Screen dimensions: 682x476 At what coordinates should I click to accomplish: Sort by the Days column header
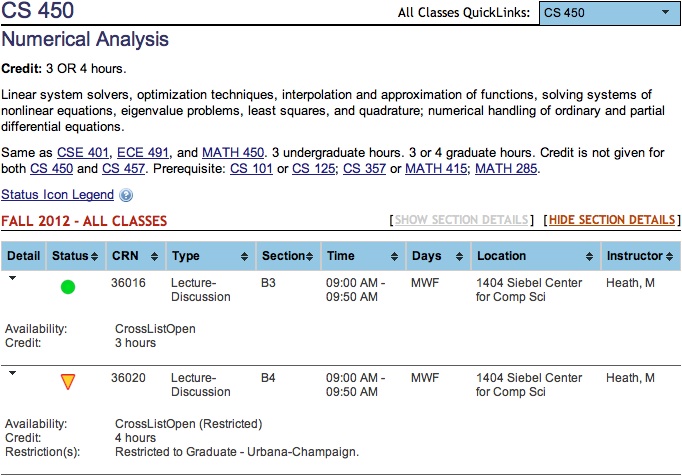click(x=437, y=257)
